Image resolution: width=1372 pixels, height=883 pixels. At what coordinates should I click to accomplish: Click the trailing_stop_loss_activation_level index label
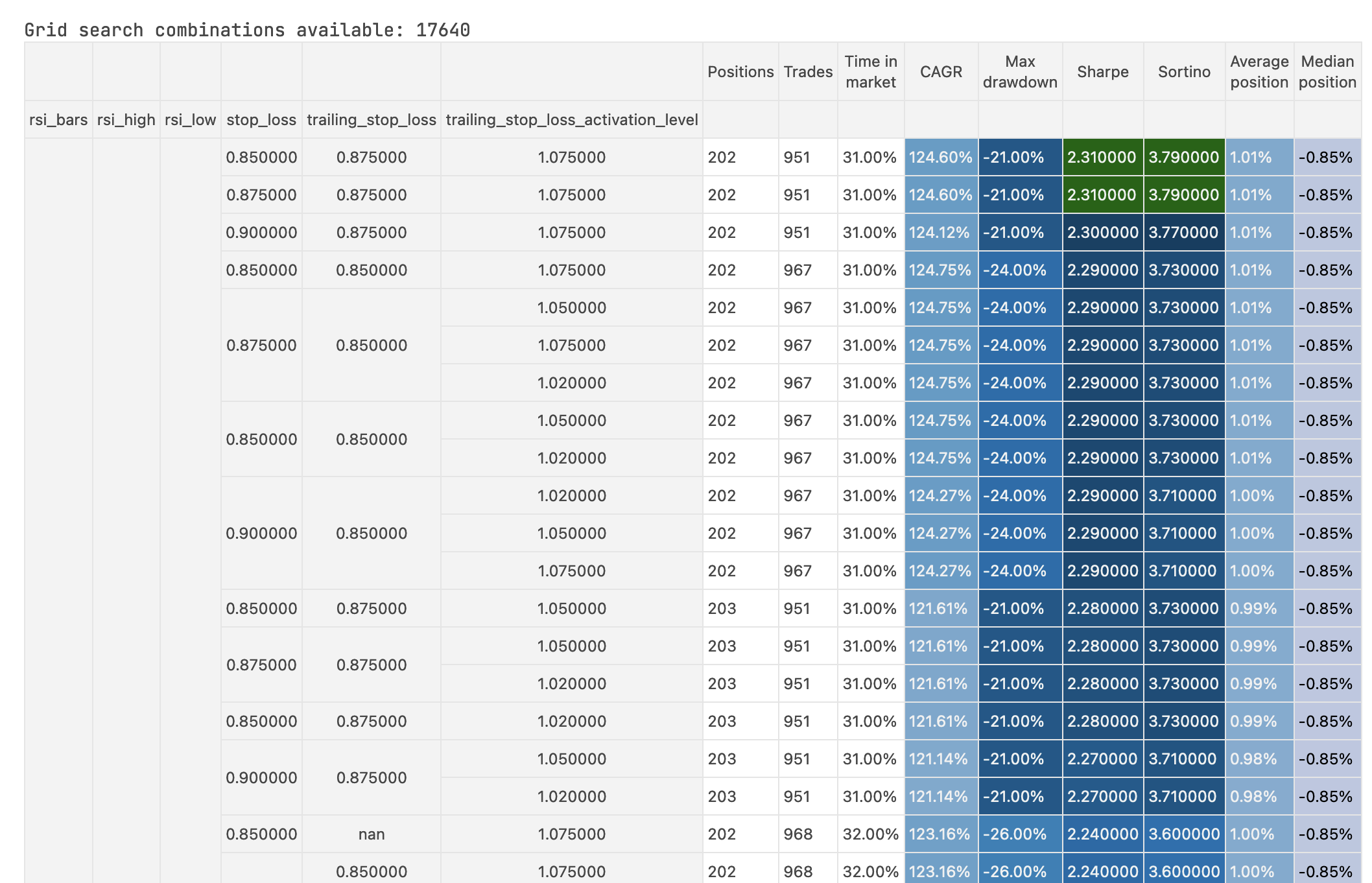pyautogui.click(x=572, y=120)
